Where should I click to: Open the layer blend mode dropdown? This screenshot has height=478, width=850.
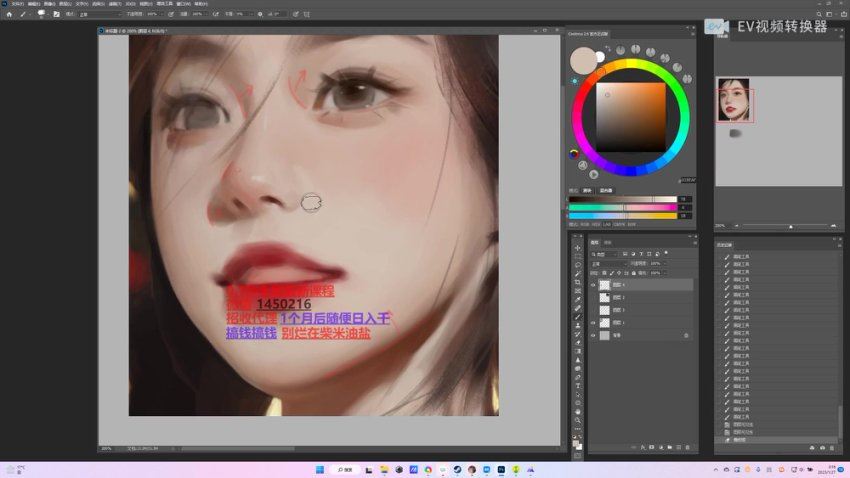point(609,263)
